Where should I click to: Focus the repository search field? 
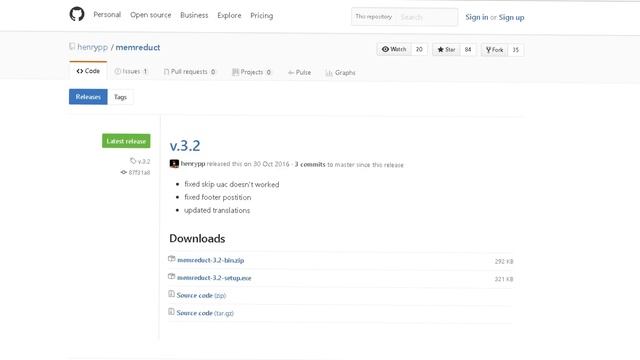click(427, 17)
